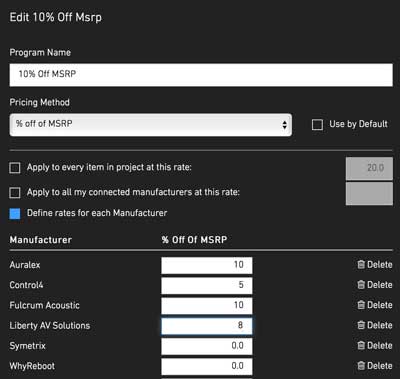400x379 pixels.
Task: Click the Symetrix rate input showing 0.0
Action: (207, 346)
